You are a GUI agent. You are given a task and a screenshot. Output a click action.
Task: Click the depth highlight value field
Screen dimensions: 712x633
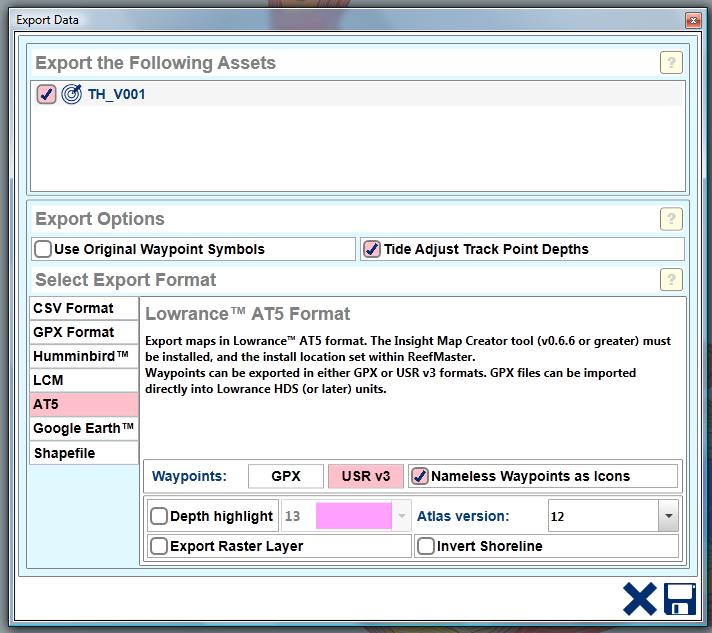pos(297,516)
